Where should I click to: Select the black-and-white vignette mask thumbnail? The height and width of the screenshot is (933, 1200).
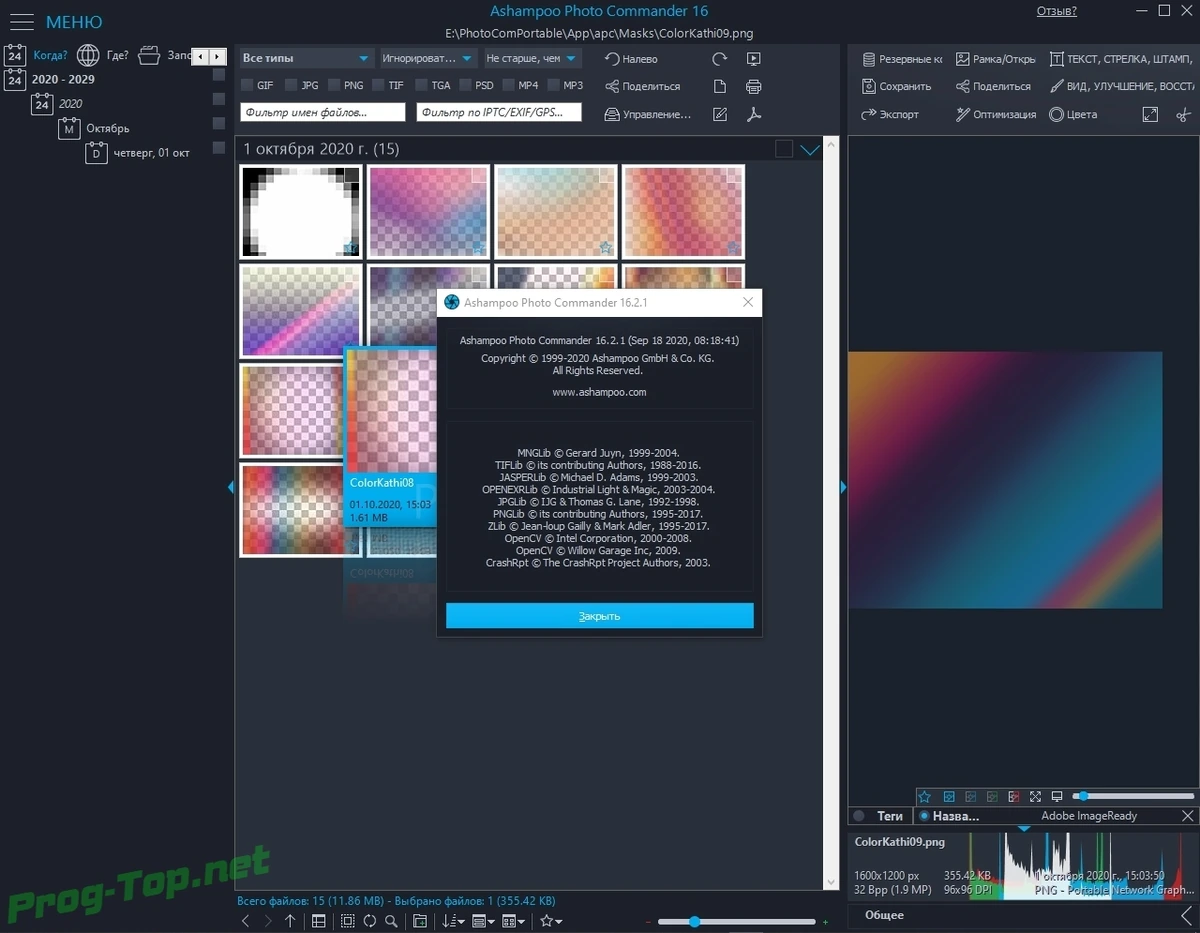pyautogui.click(x=301, y=211)
